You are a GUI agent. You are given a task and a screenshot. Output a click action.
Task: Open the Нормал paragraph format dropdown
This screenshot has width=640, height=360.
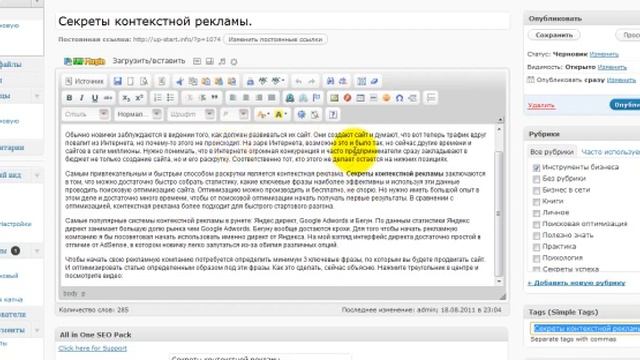tap(138, 114)
